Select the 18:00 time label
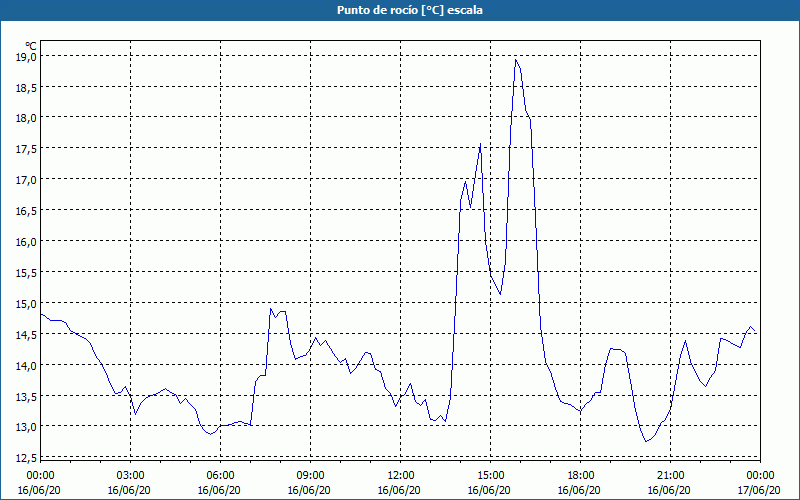The height and width of the screenshot is (500, 800). click(580, 476)
